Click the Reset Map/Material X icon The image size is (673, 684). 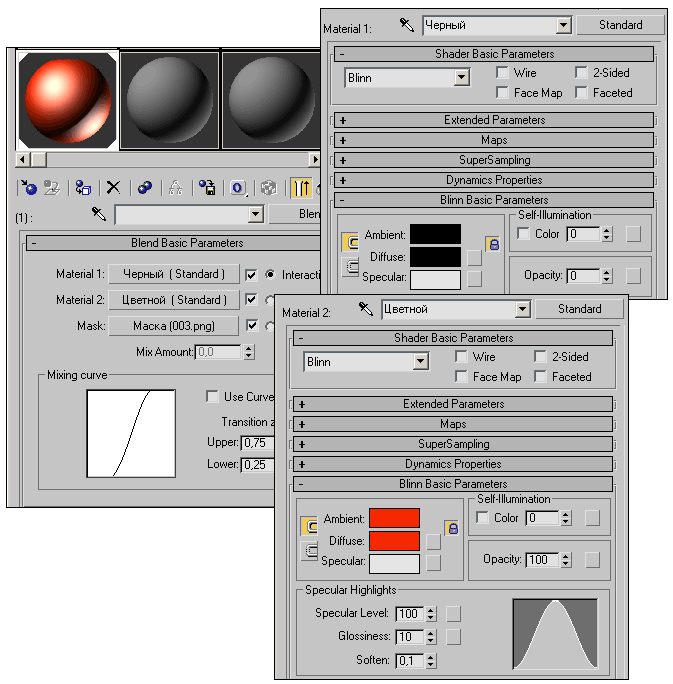pyautogui.click(x=113, y=187)
